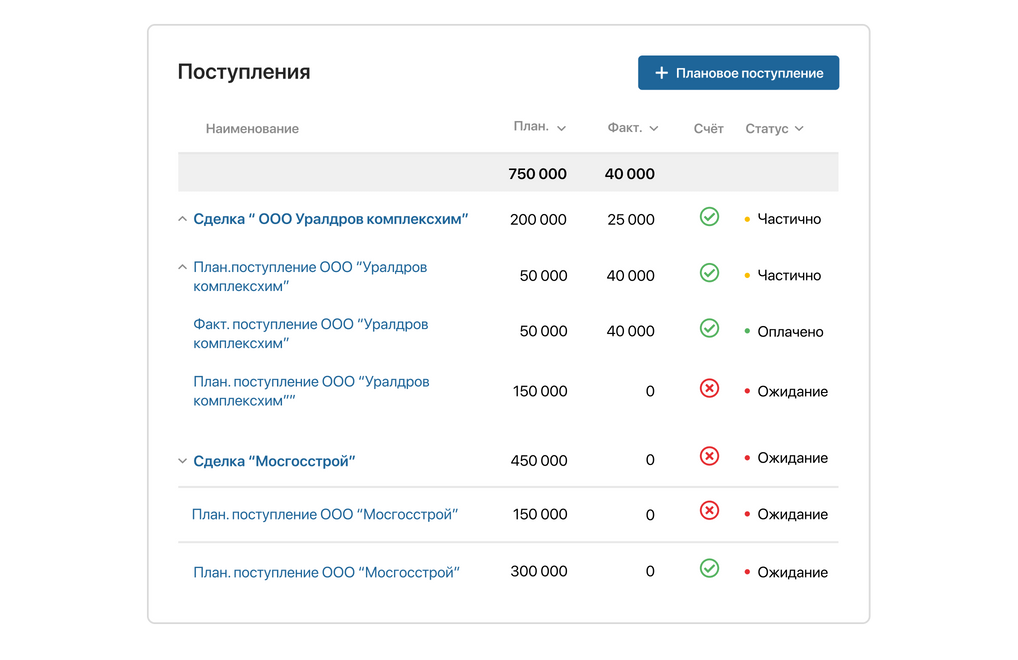This screenshot has height=660, width=1018.
Task: Click the red cross icon for План. поступление Уралдров 150 000
Action: (x=709, y=388)
